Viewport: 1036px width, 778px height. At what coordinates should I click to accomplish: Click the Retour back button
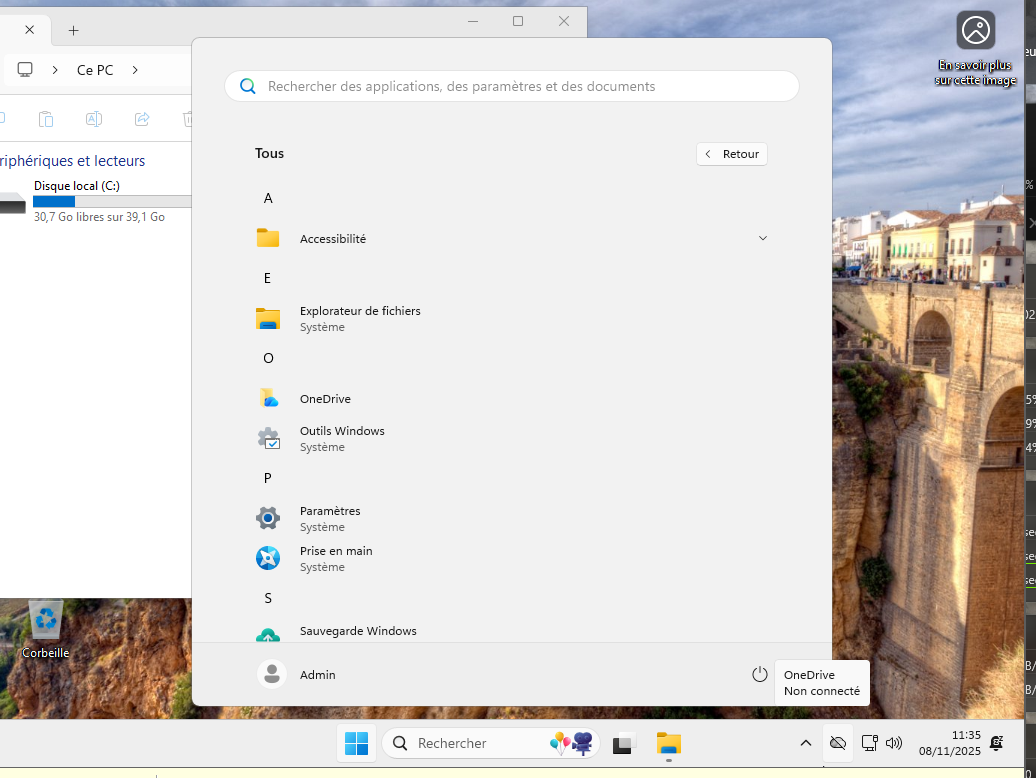click(x=731, y=154)
